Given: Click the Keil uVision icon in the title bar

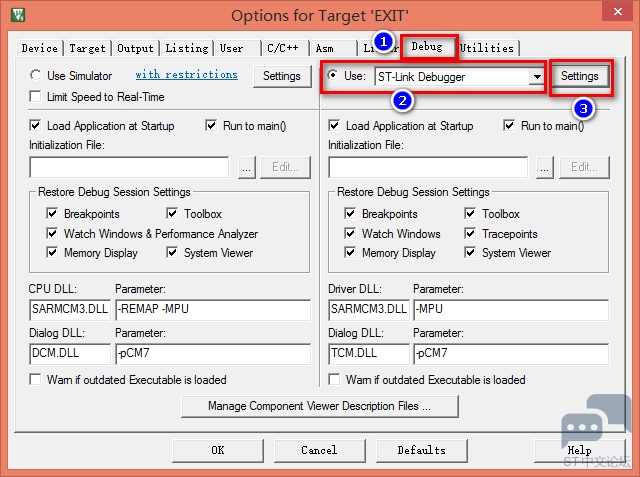Looking at the screenshot, I should point(18,15).
